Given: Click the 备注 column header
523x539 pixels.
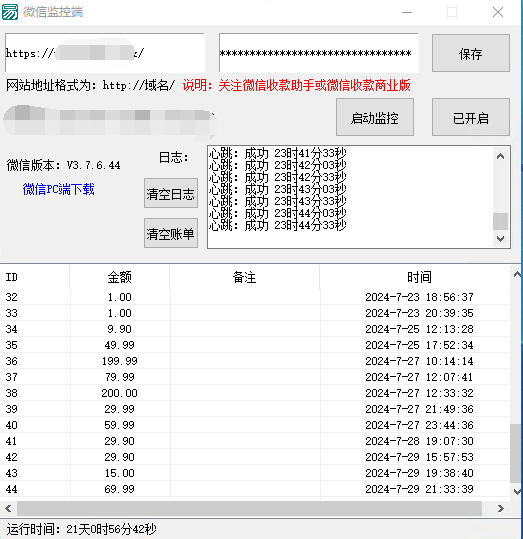Looking at the screenshot, I should pyautogui.click(x=244, y=277).
